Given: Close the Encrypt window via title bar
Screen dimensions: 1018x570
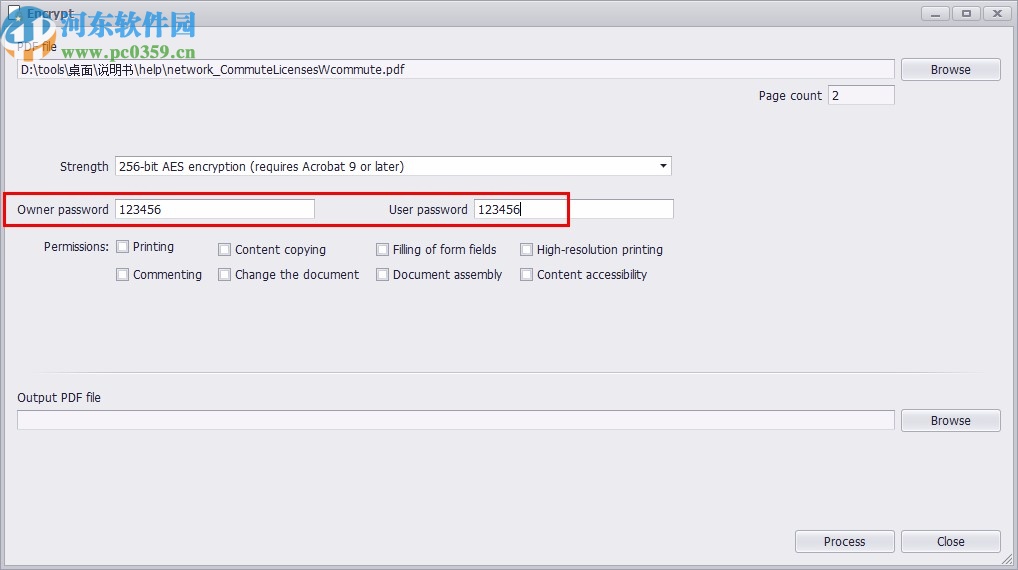Looking at the screenshot, I should (x=997, y=14).
